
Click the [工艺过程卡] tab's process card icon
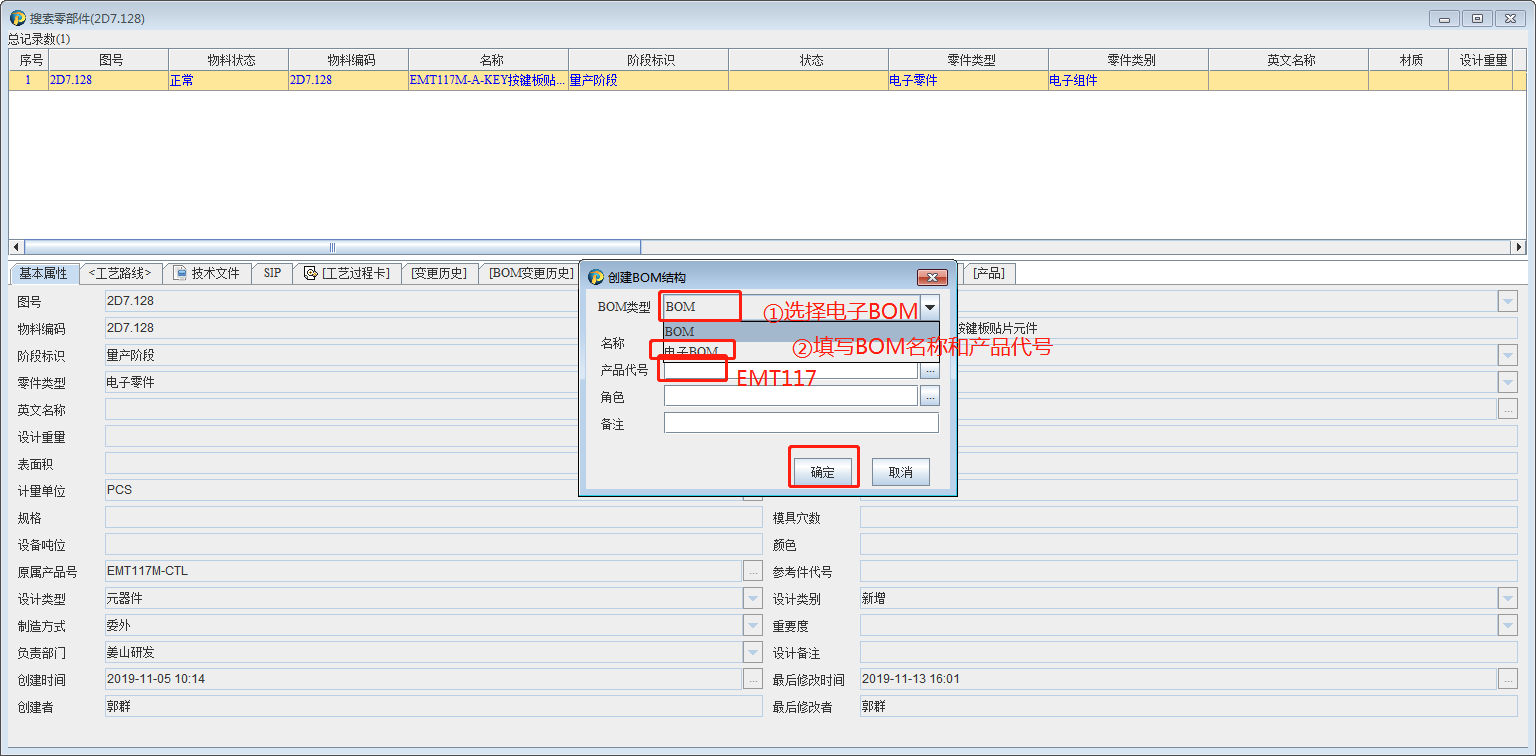click(312, 272)
